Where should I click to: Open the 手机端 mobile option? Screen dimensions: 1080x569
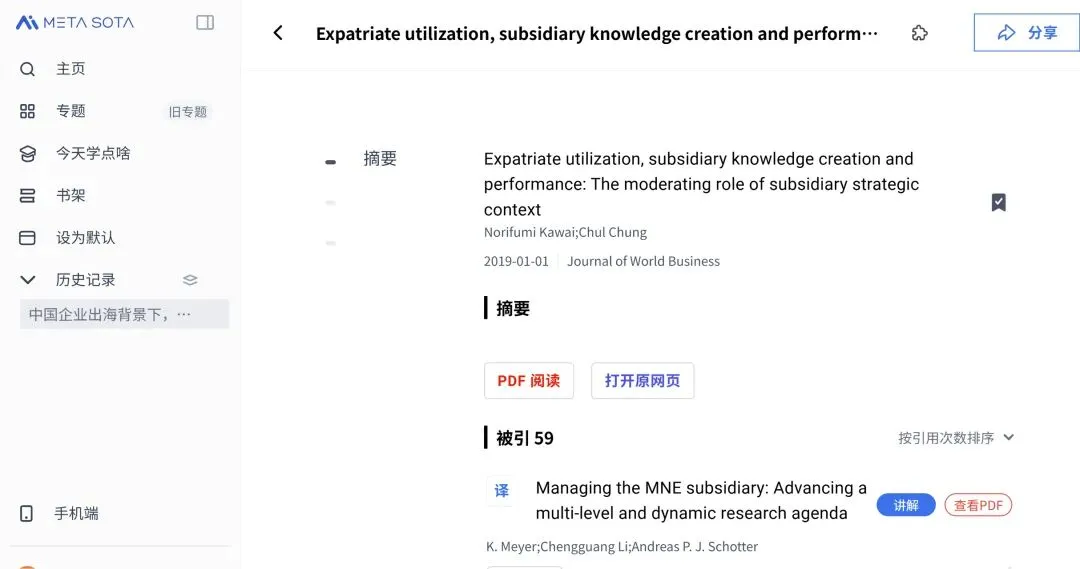point(76,514)
